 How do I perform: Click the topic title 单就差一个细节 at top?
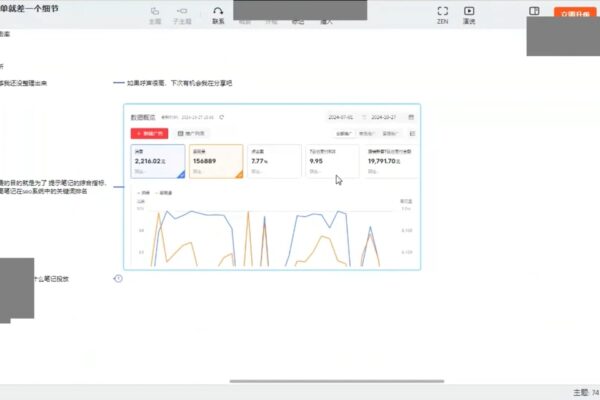point(29,8)
